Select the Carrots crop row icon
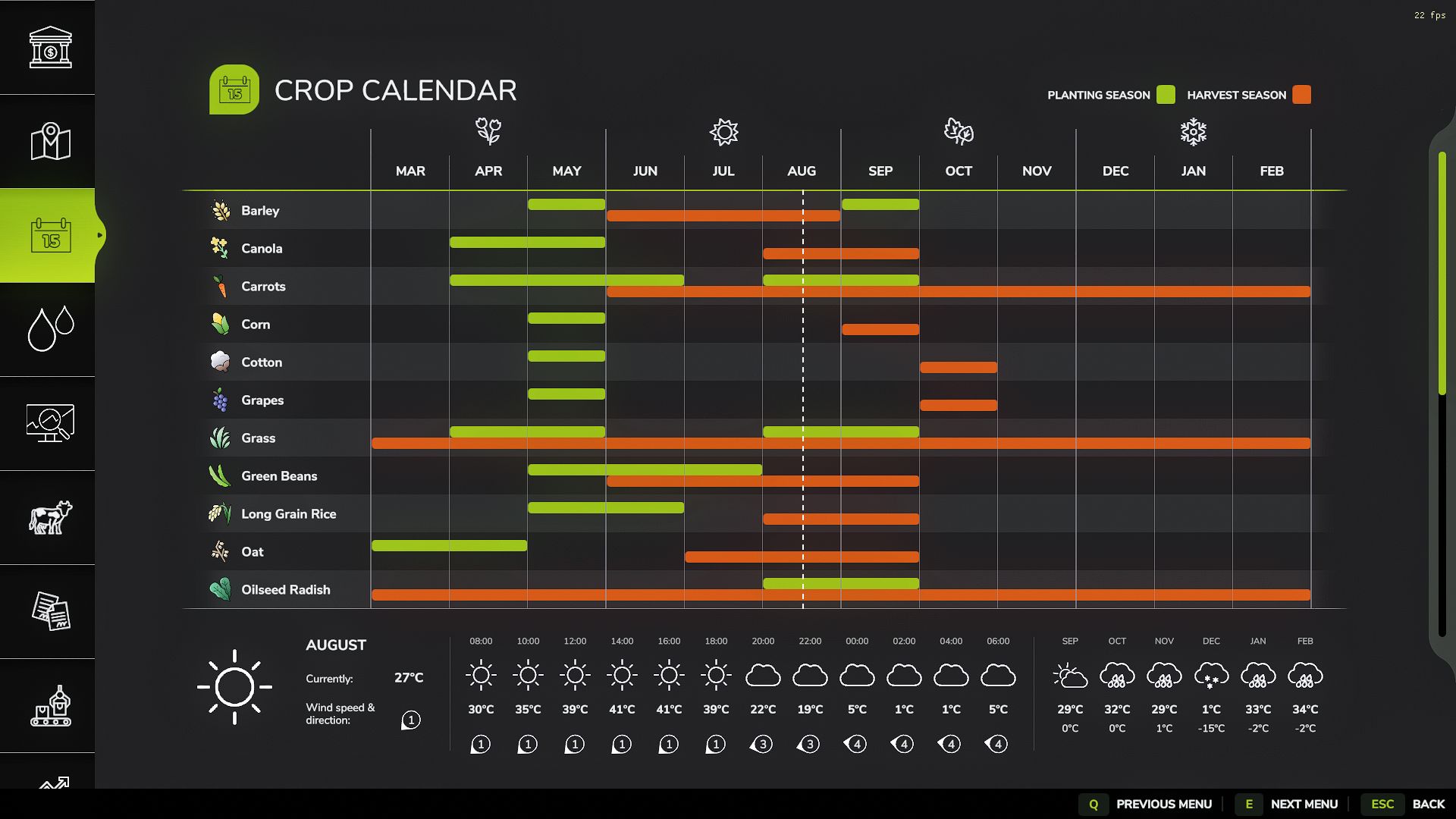Image resolution: width=1456 pixels, height=819 pixels. click(x=220, y=287)
